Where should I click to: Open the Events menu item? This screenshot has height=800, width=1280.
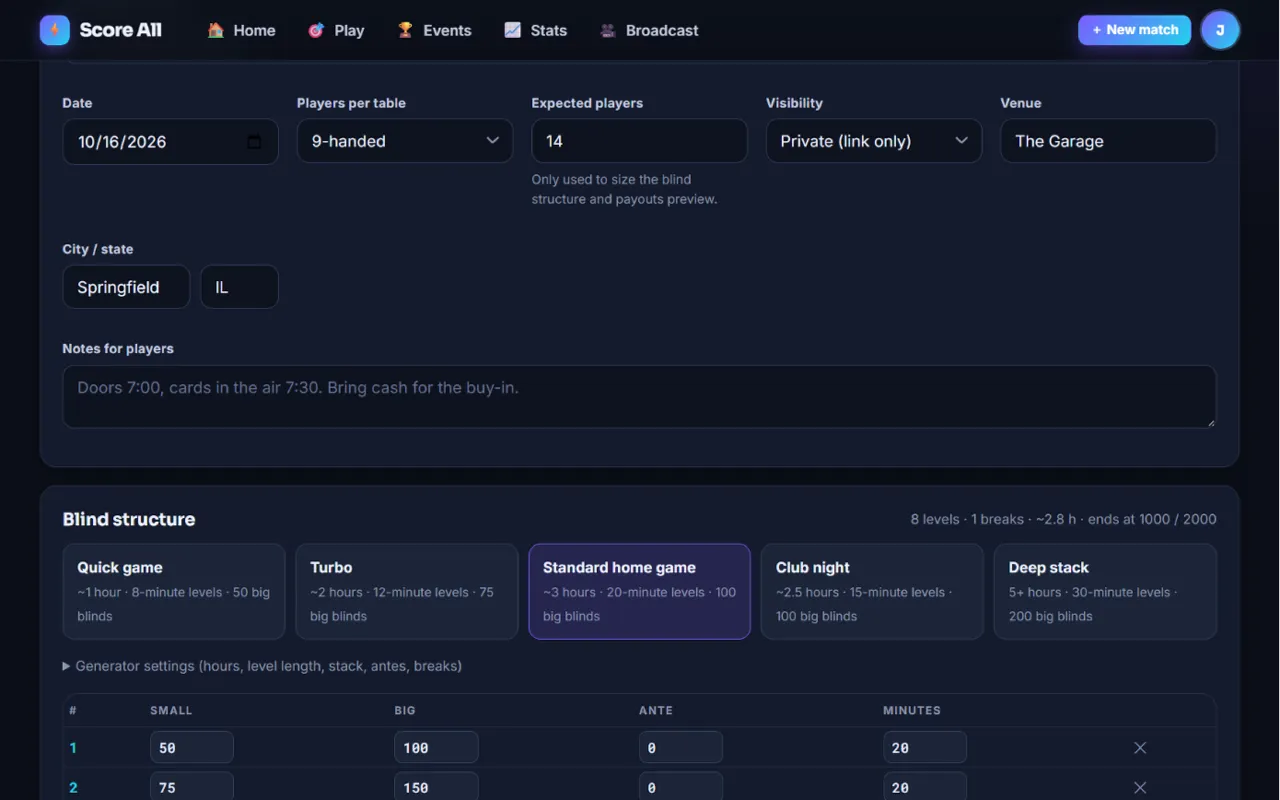click(434, 30)
